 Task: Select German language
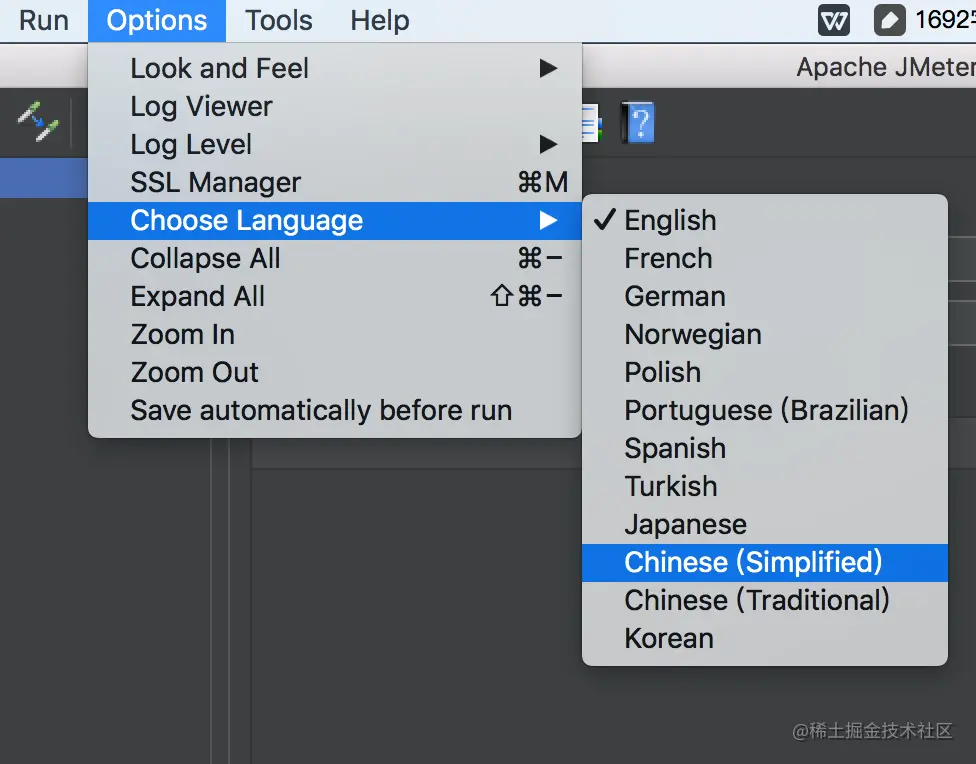tap(764, 296)
